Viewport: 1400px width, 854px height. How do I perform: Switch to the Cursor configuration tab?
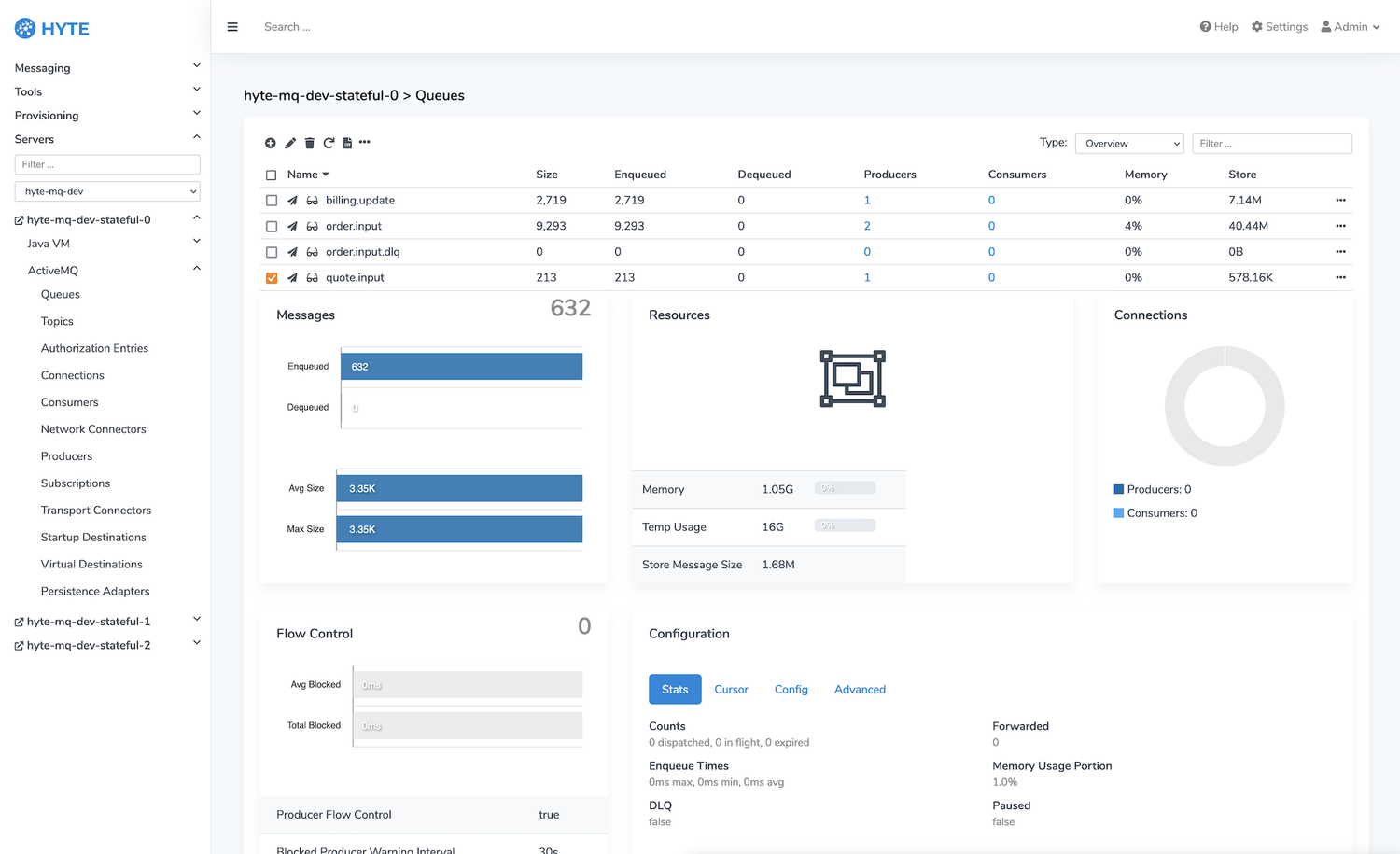coord(731,689)
